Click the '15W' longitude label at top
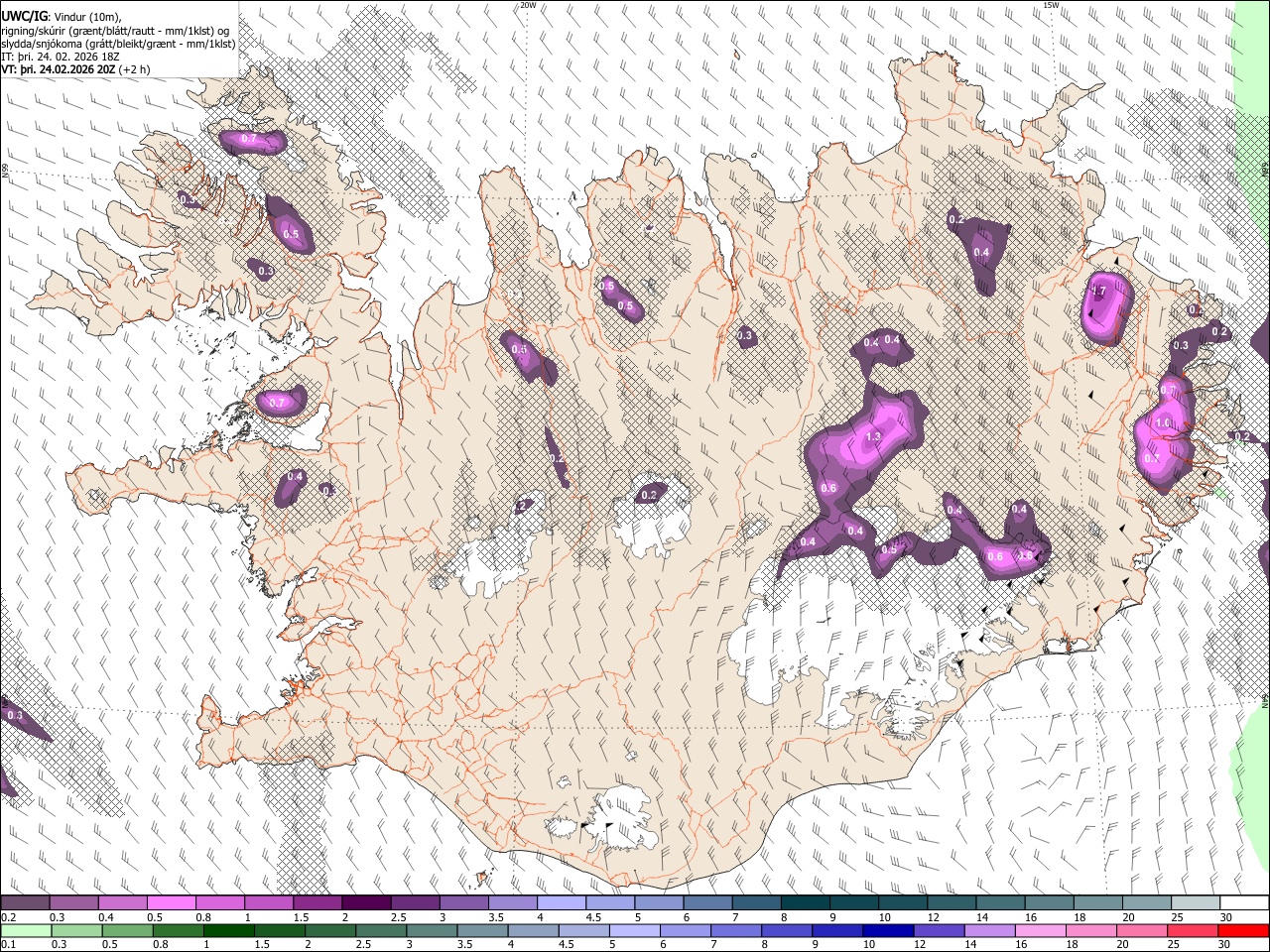Viewport: 1270px width, 952px height. pyautogui.click(x=1051, y=5)
